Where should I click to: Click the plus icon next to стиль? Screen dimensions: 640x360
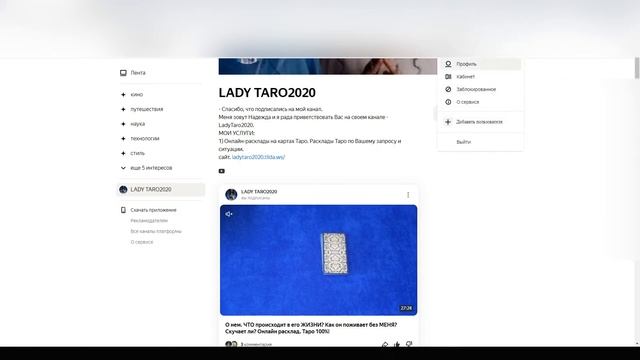click(123, 153)
